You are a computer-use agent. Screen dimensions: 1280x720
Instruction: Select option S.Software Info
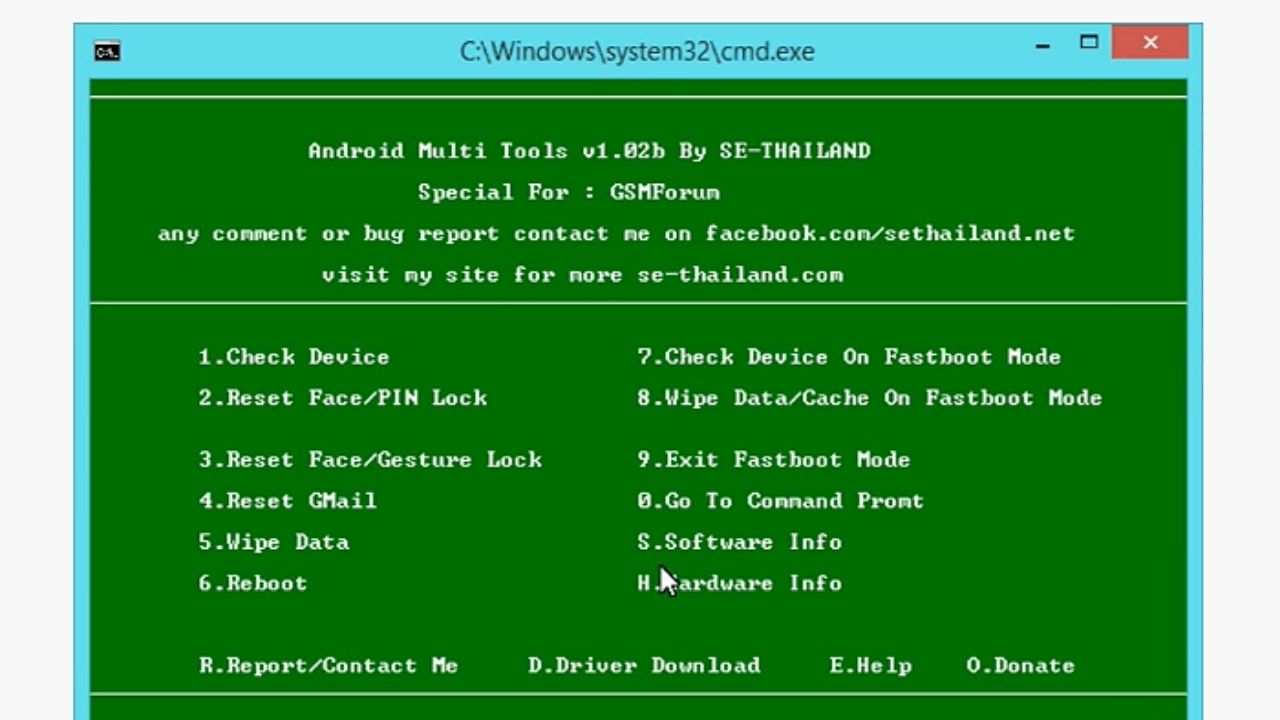(x=740, y=542)
